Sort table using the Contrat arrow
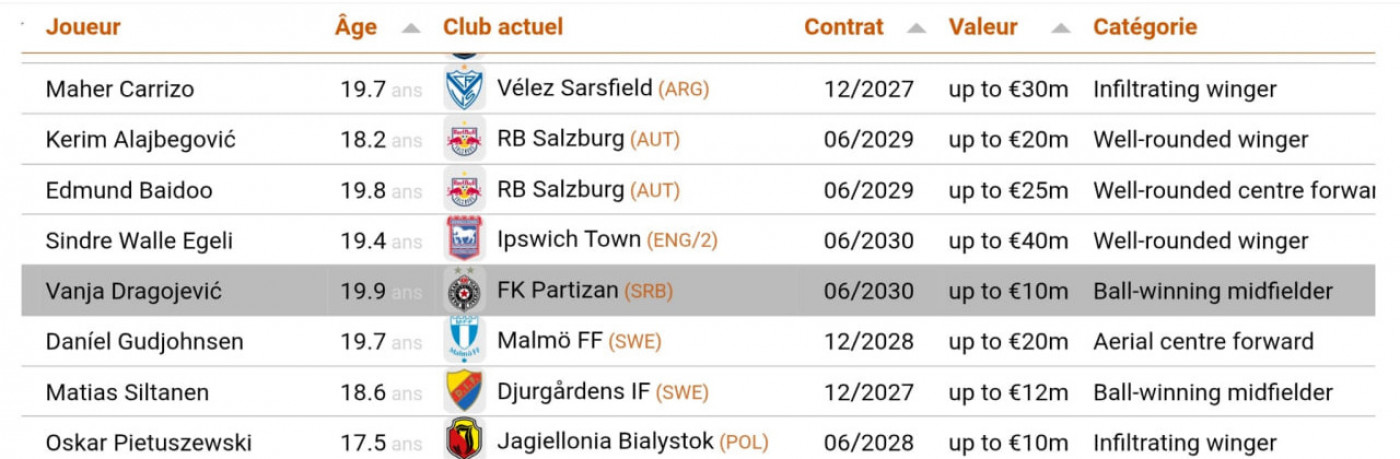Viewport: 1400px width, 459px height. [x=917, y=28]
